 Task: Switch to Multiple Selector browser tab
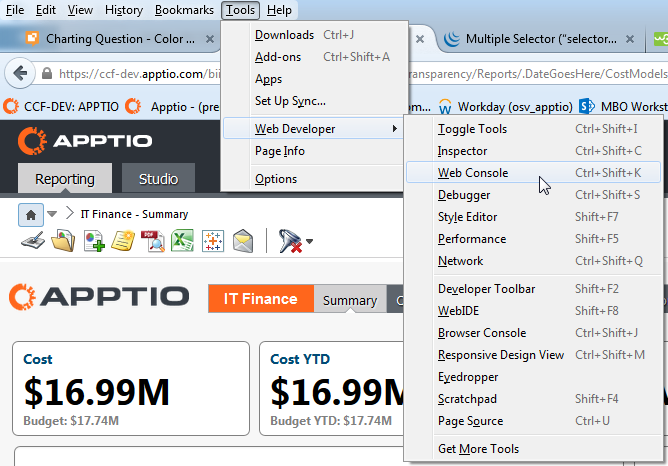(539, 39)
